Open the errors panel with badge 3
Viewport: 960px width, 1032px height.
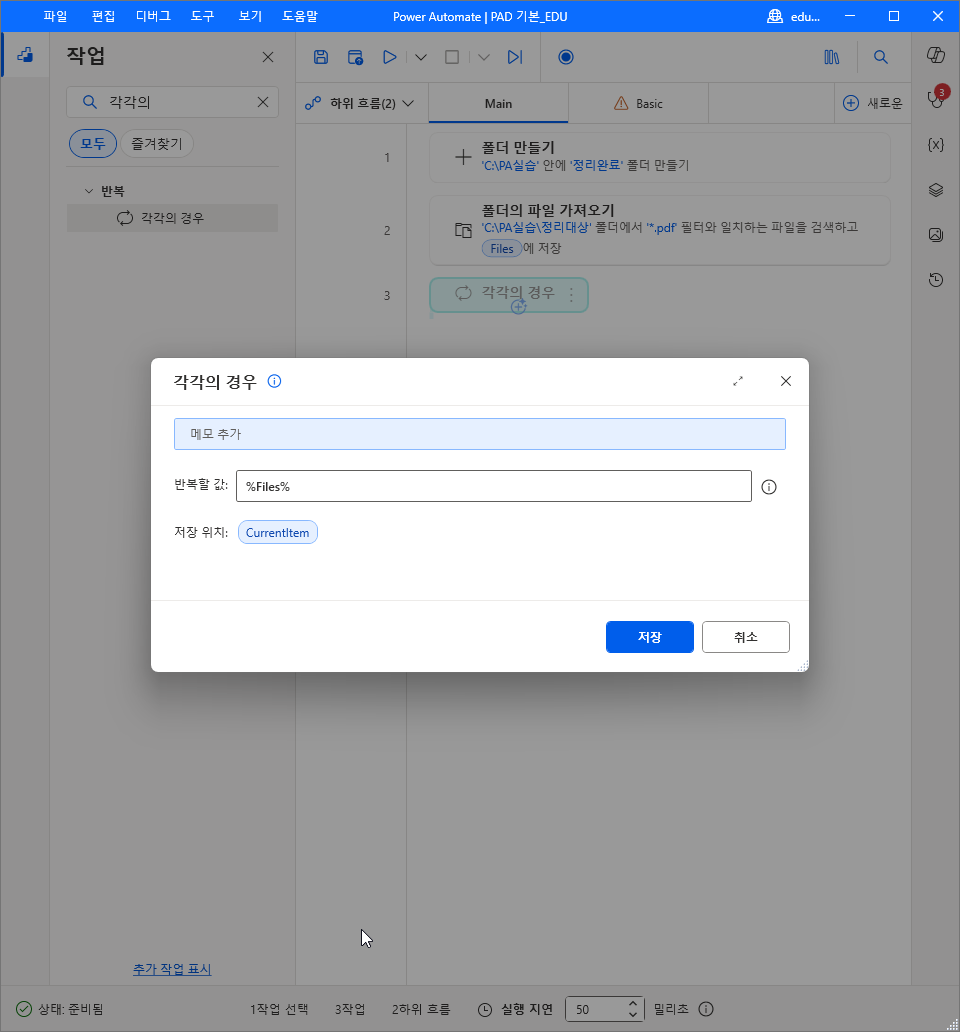[937, 97]
